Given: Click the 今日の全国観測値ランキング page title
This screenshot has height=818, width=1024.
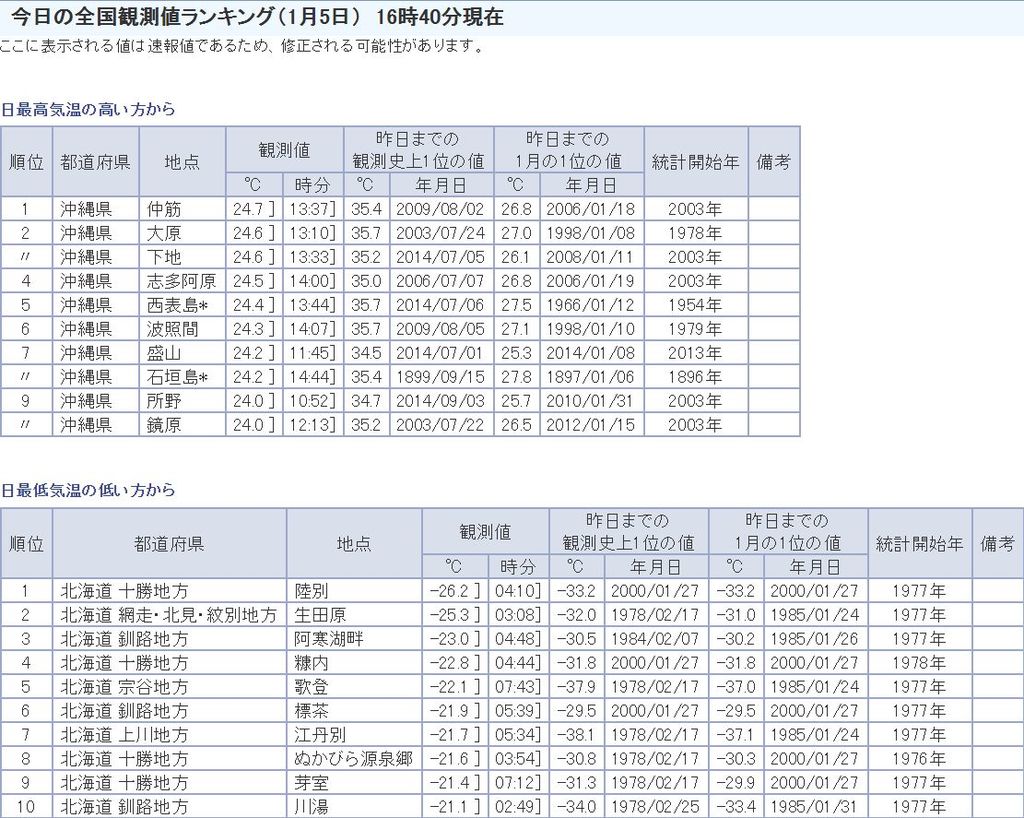Looking at the screenshot, I should (x=257, y=17).
